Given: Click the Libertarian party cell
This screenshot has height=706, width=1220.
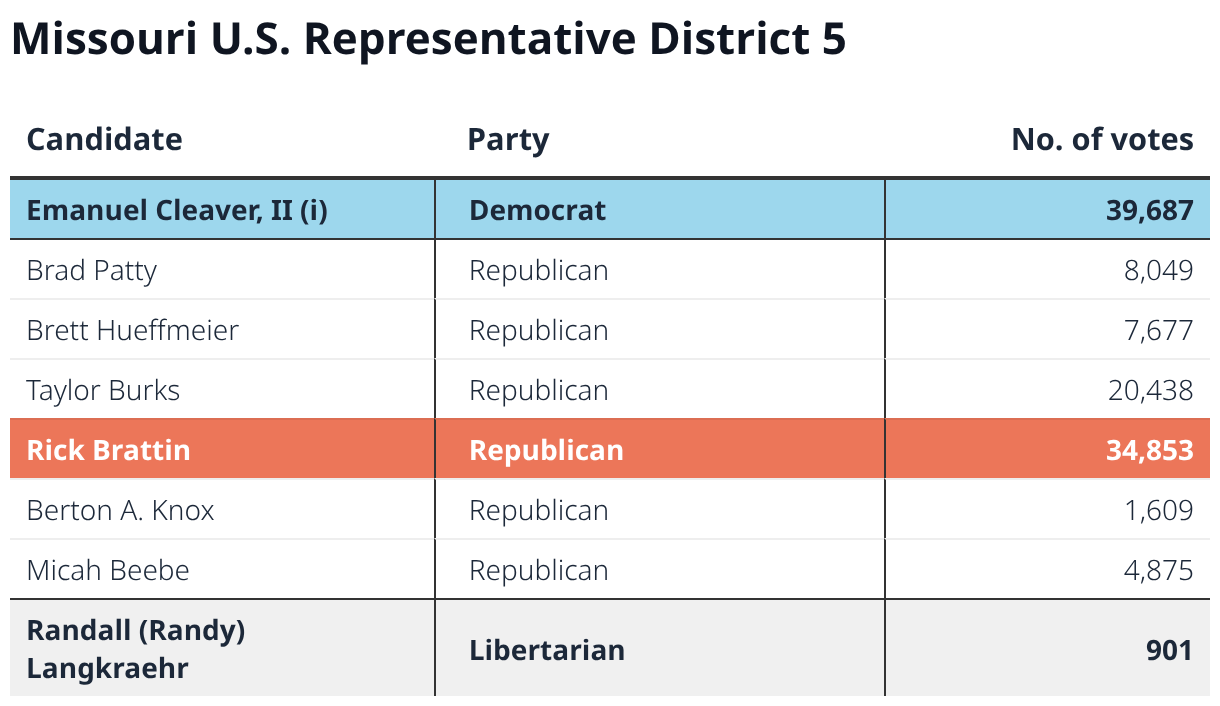Looking at the screenshot, I should point(660,648).
